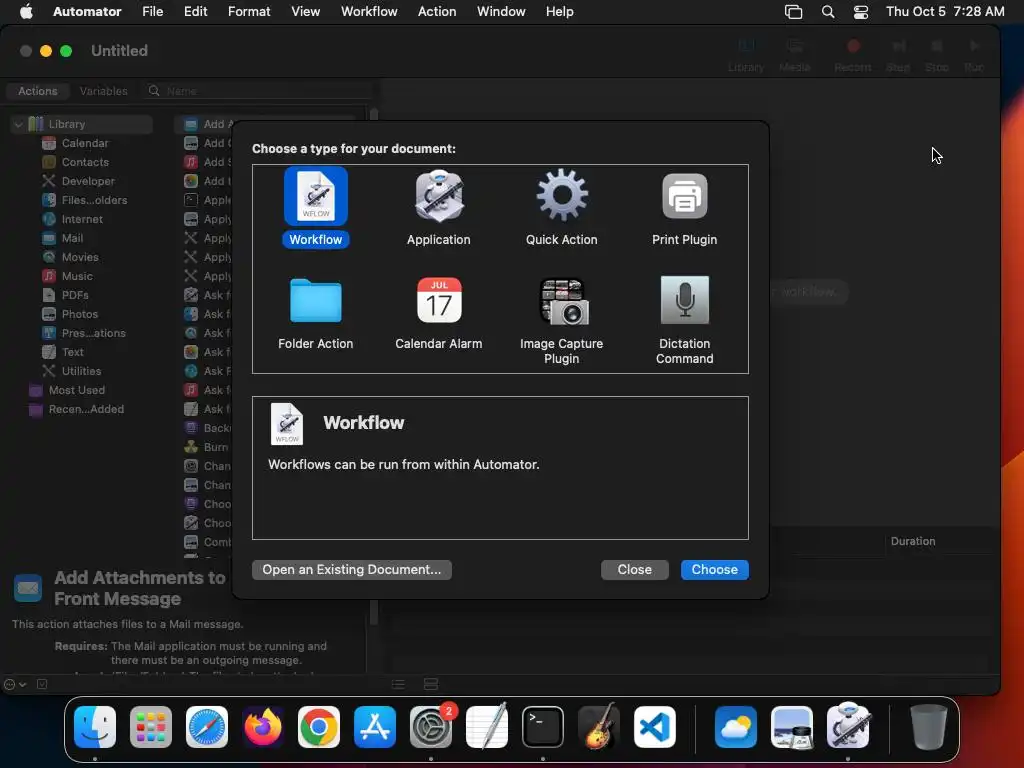1024x768 pixels.
Task: Select the Mail library category
Action: click(72, 238)
